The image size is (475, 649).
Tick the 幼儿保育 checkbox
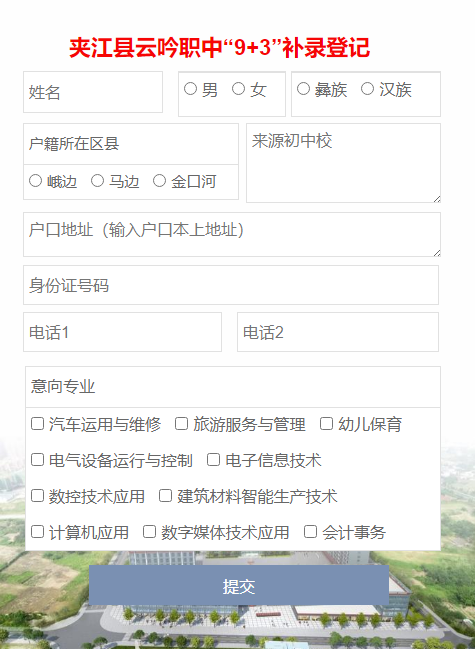pos(326,423)
